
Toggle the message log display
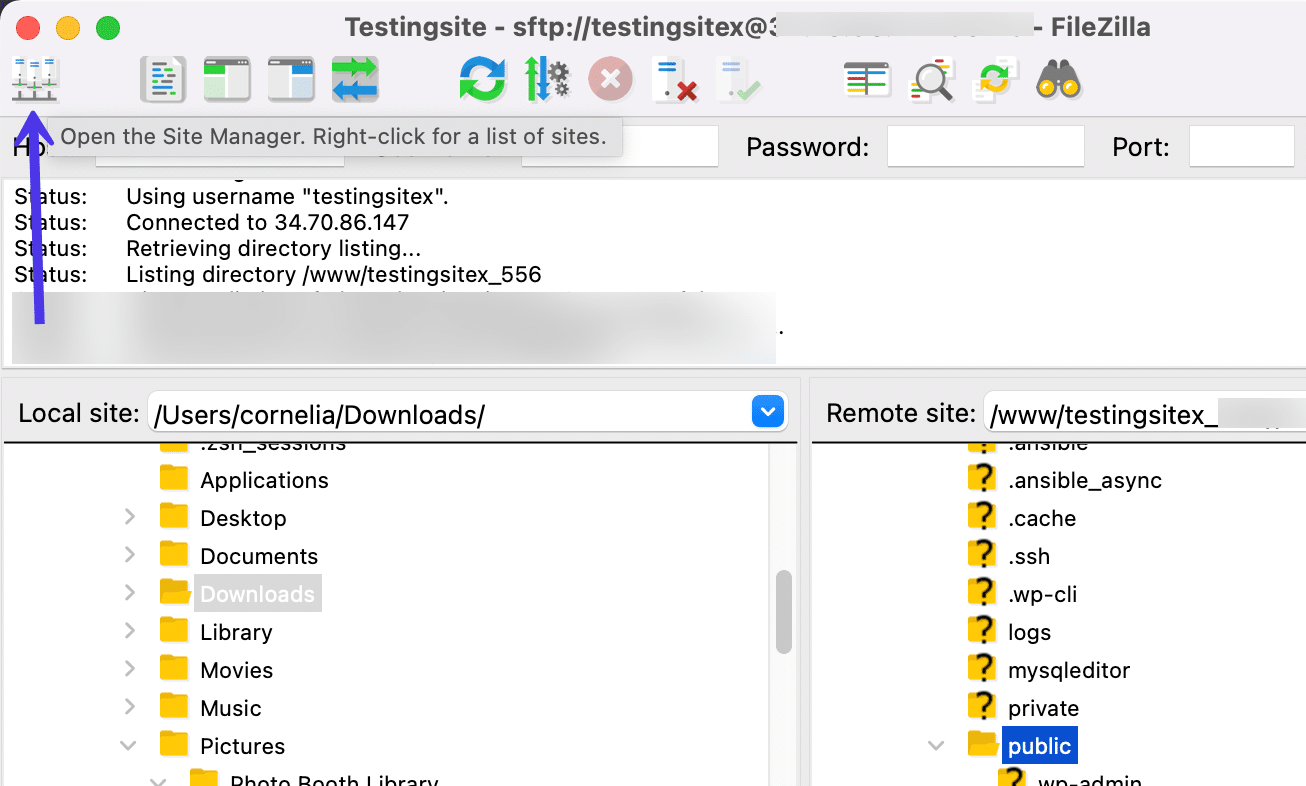163,80
